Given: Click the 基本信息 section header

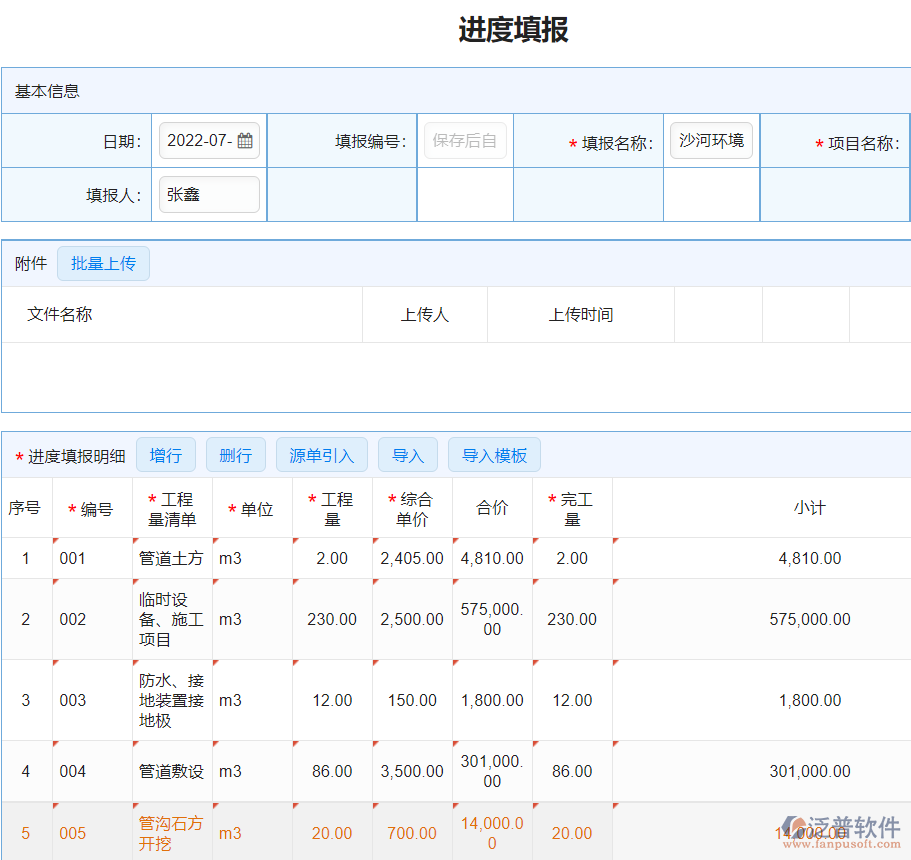Looking at the screenshot, I should click(41, 91).
